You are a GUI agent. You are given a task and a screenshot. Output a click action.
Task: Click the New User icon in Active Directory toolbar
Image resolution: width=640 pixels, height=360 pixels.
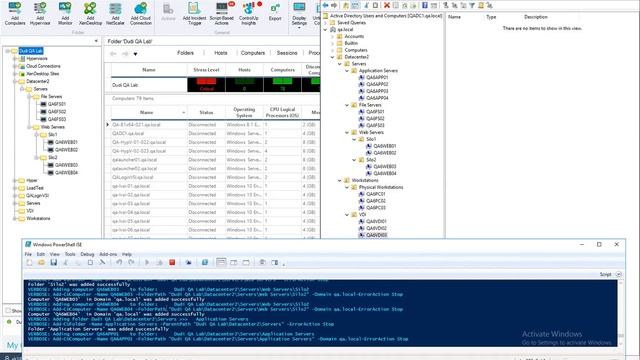pyautogui.click(x=446, y=5)
